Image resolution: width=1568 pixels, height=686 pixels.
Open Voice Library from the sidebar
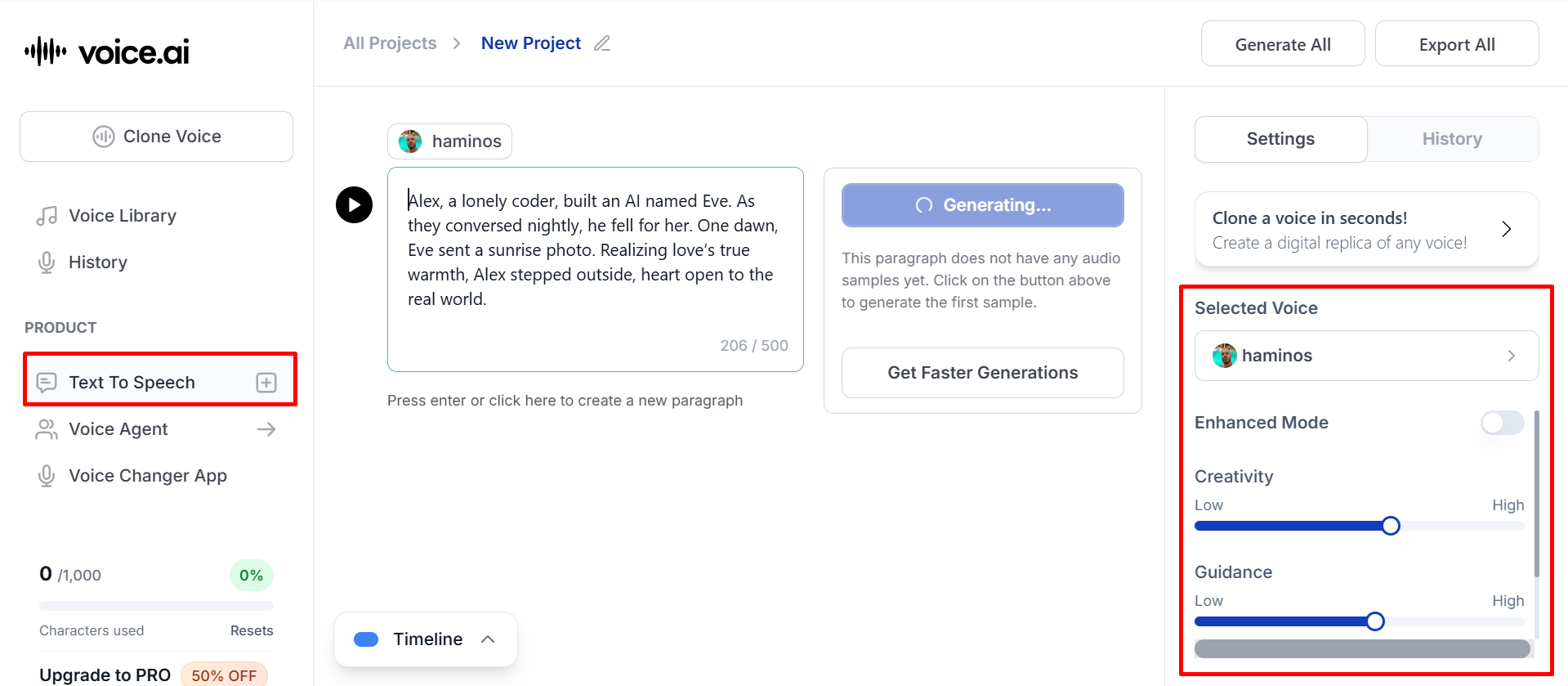pos(122,216)
